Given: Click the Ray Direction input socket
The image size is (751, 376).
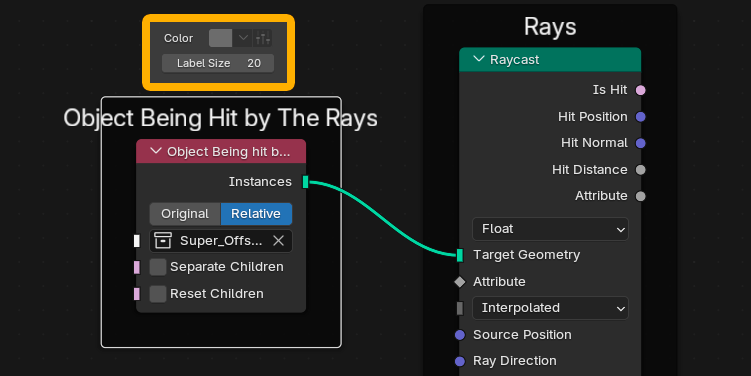Looking at the screenshot, I should point(460,361).
